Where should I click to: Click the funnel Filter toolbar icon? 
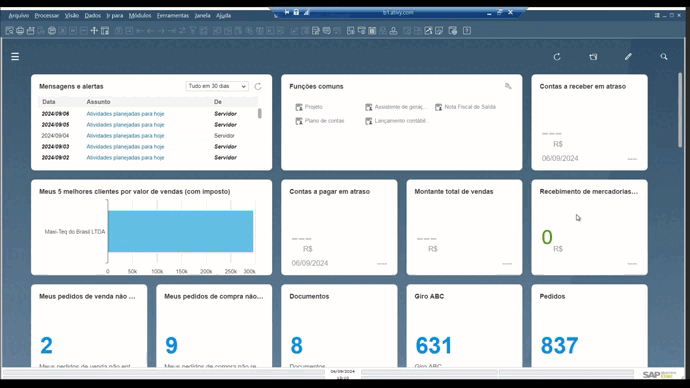tap(193, 31)
